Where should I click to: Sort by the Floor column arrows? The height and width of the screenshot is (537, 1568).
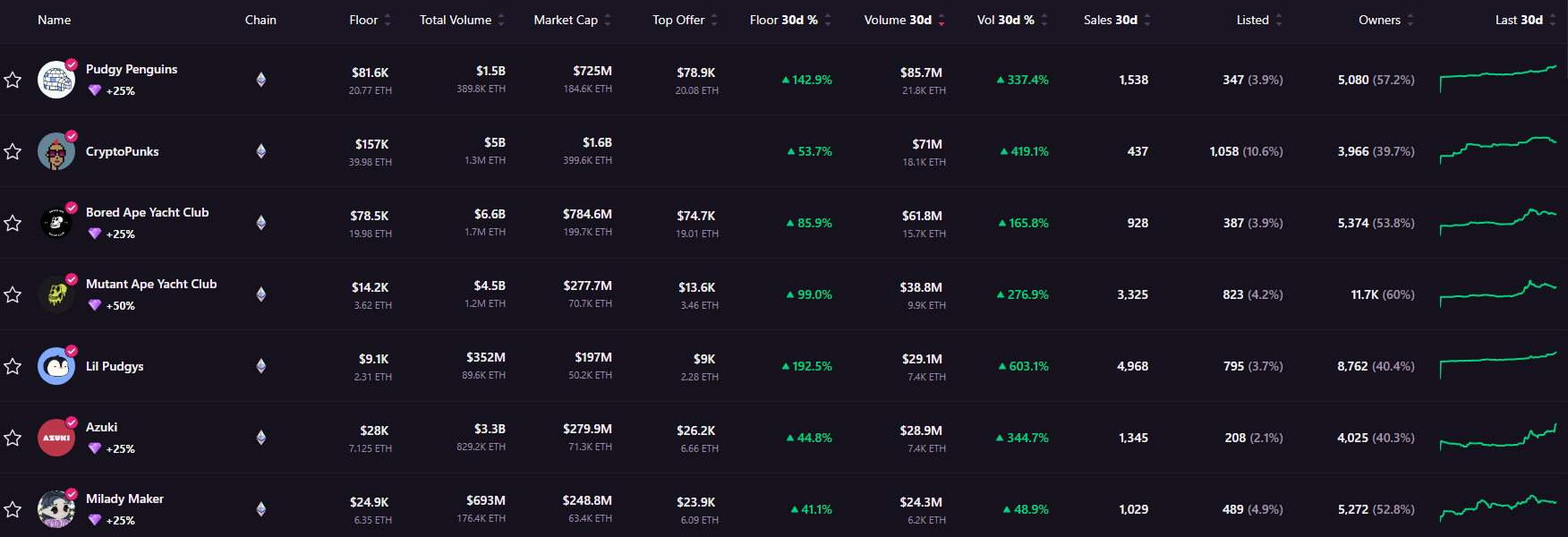tap(388, 20)
